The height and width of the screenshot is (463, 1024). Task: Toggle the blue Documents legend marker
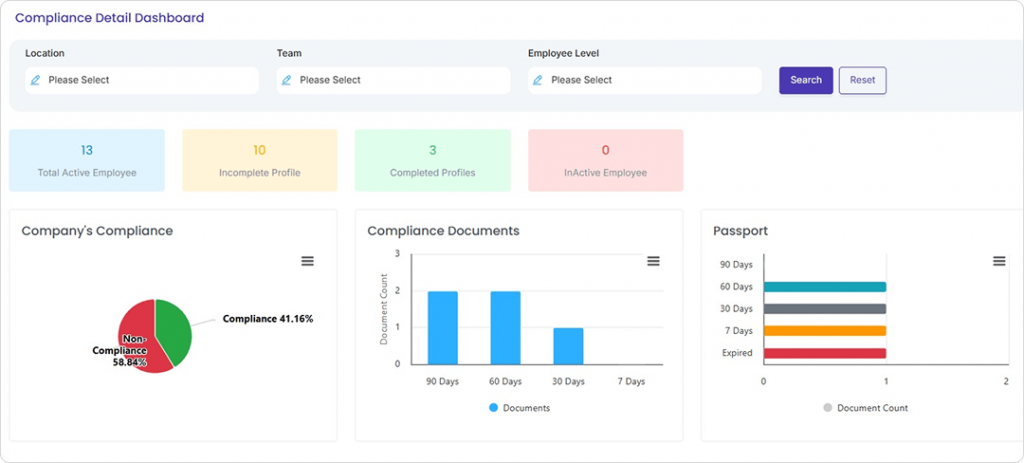493,408
